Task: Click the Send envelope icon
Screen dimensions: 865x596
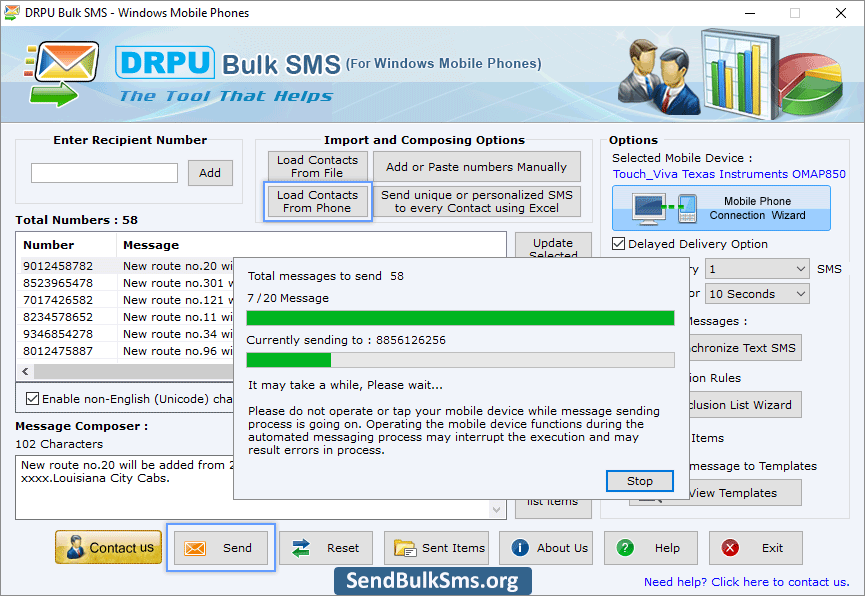Action: coord(195,548)
